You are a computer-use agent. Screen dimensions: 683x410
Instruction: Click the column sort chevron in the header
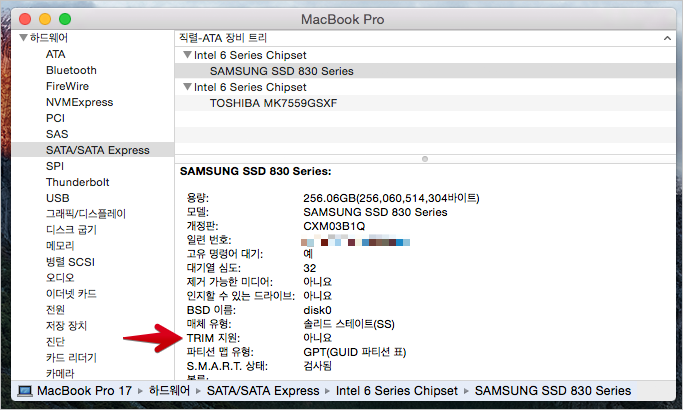[x=667, y=38]
